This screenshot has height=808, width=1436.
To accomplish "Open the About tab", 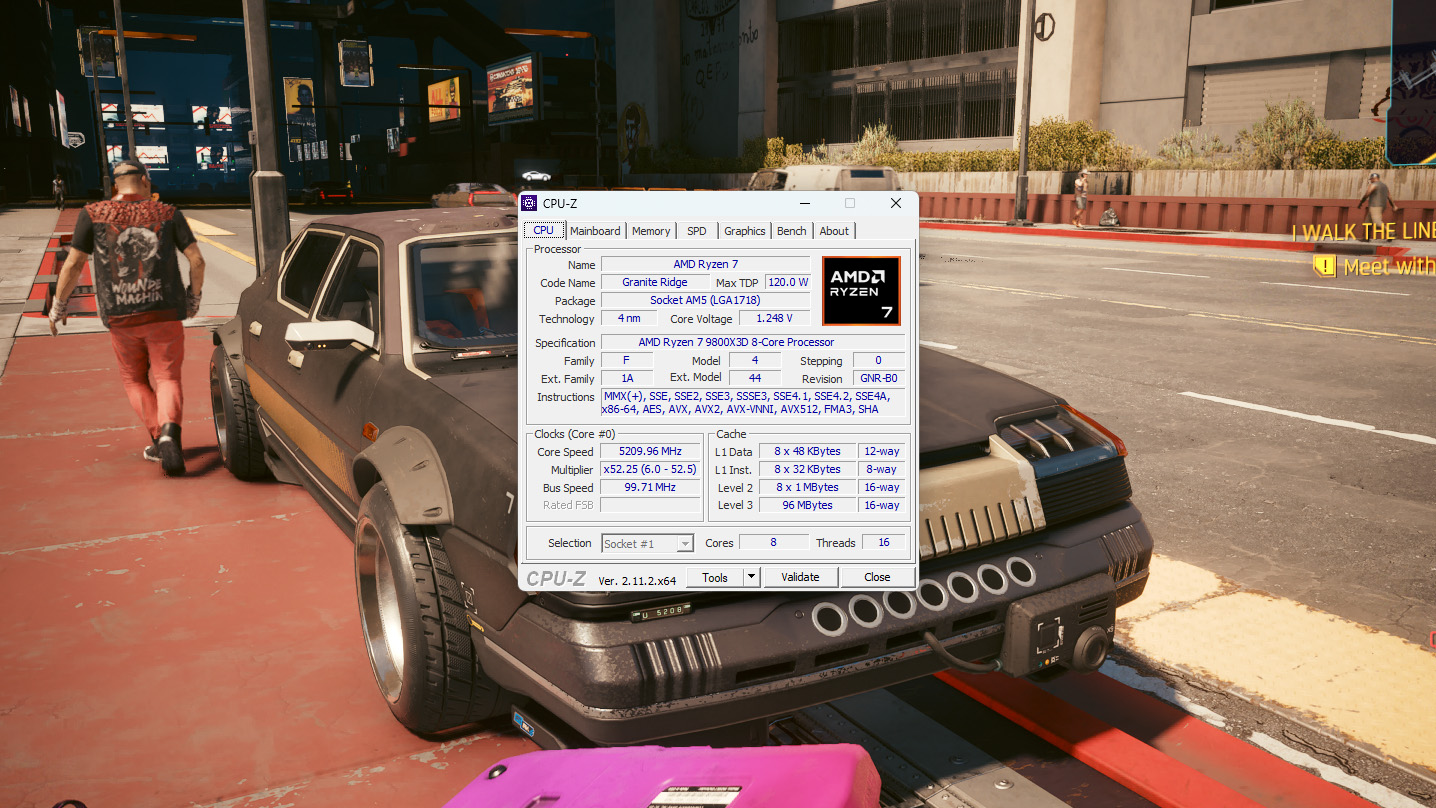I will [x=834, y=231].
